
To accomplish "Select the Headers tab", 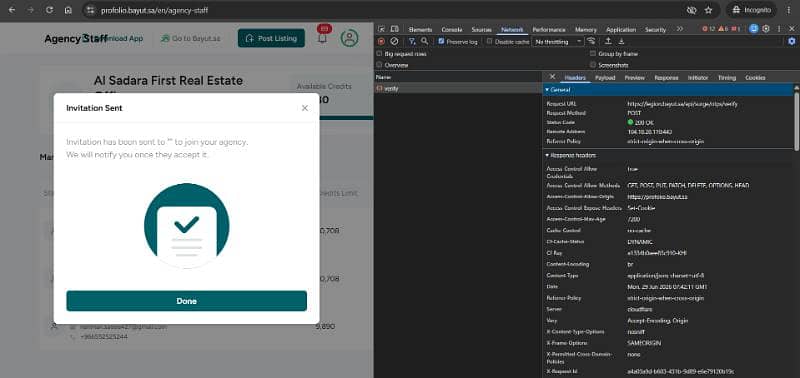I will (575, 78).
